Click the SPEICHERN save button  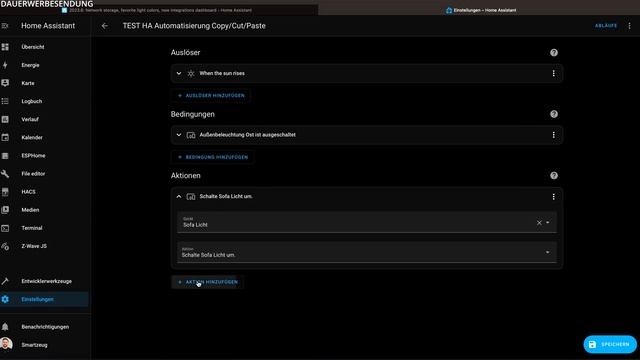(x=610, y=344)
